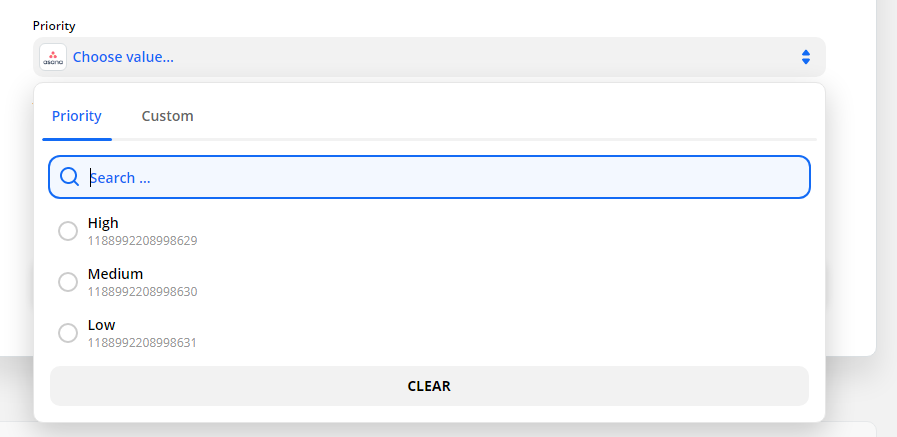Select the High radio button
This screenshot has height=437, width=897.
[x=68, y=231]
